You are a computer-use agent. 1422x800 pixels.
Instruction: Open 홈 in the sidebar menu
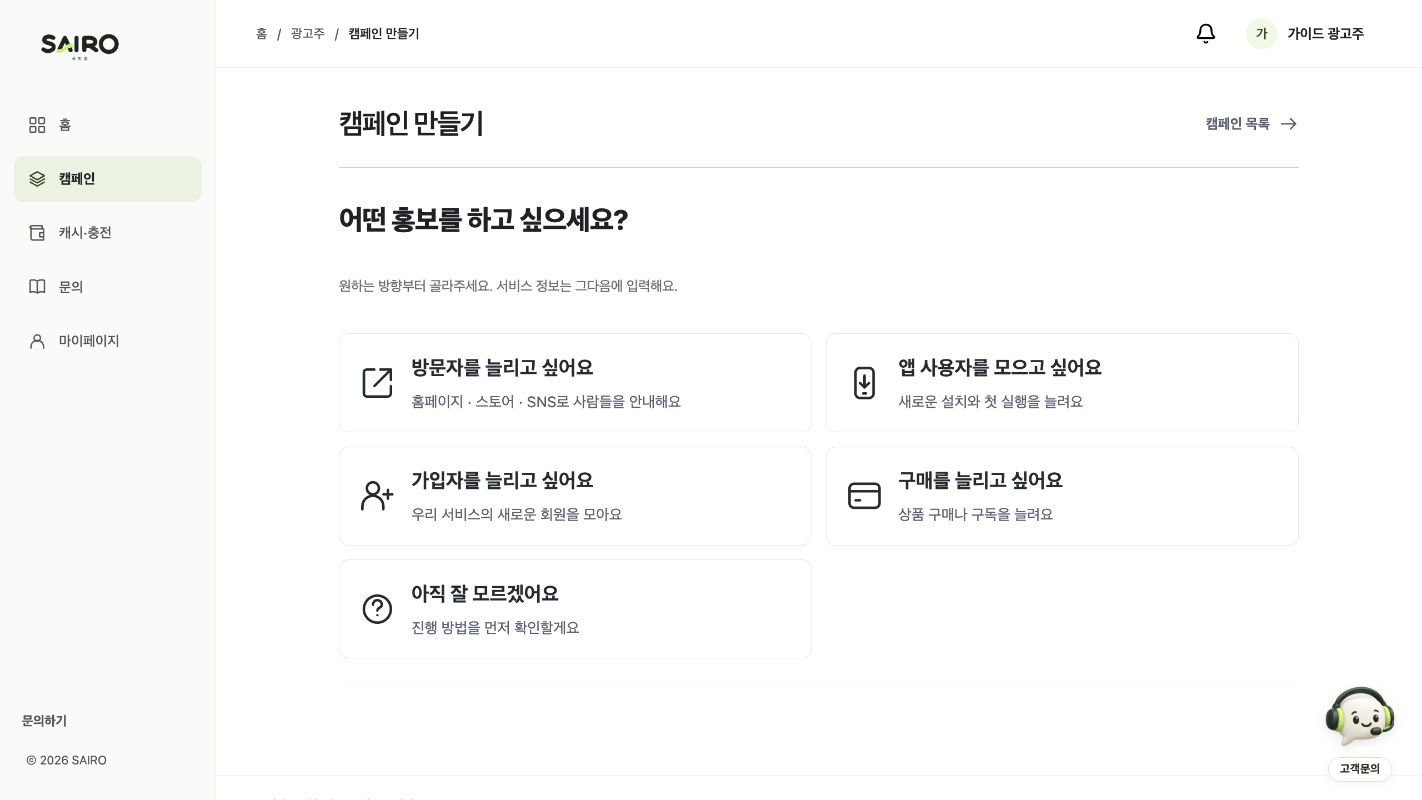click(x=108, y=125)
